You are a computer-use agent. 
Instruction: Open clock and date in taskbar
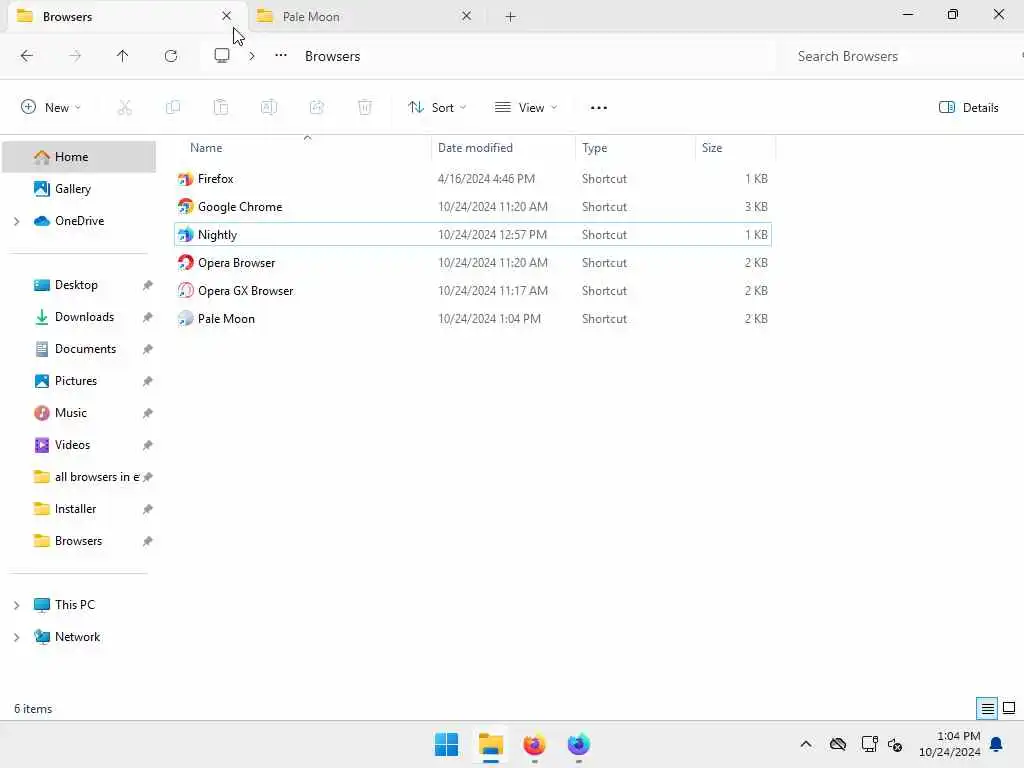pyautogui.click(x=950, y=744)
